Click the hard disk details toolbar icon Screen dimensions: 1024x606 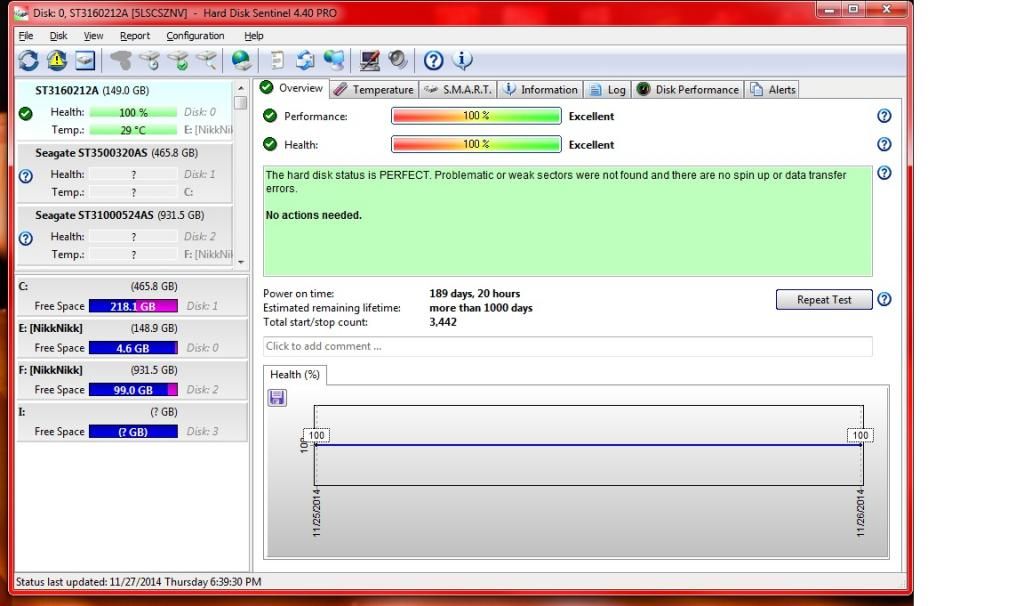coord(85,61)
